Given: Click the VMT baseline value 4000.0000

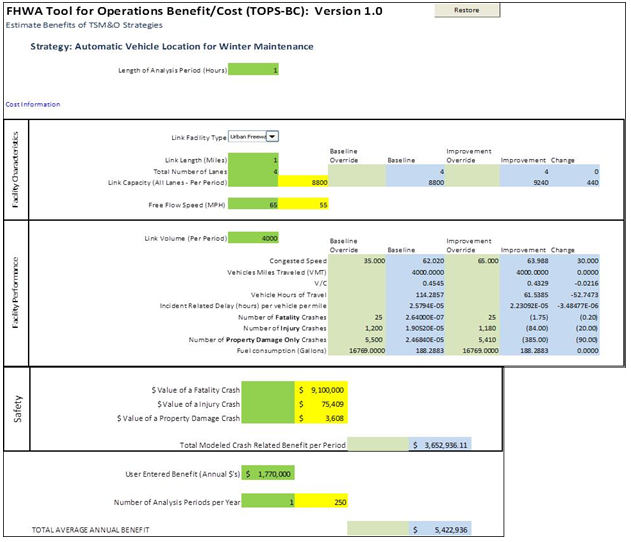Looking at the screenshot, I should click(415, 272).
